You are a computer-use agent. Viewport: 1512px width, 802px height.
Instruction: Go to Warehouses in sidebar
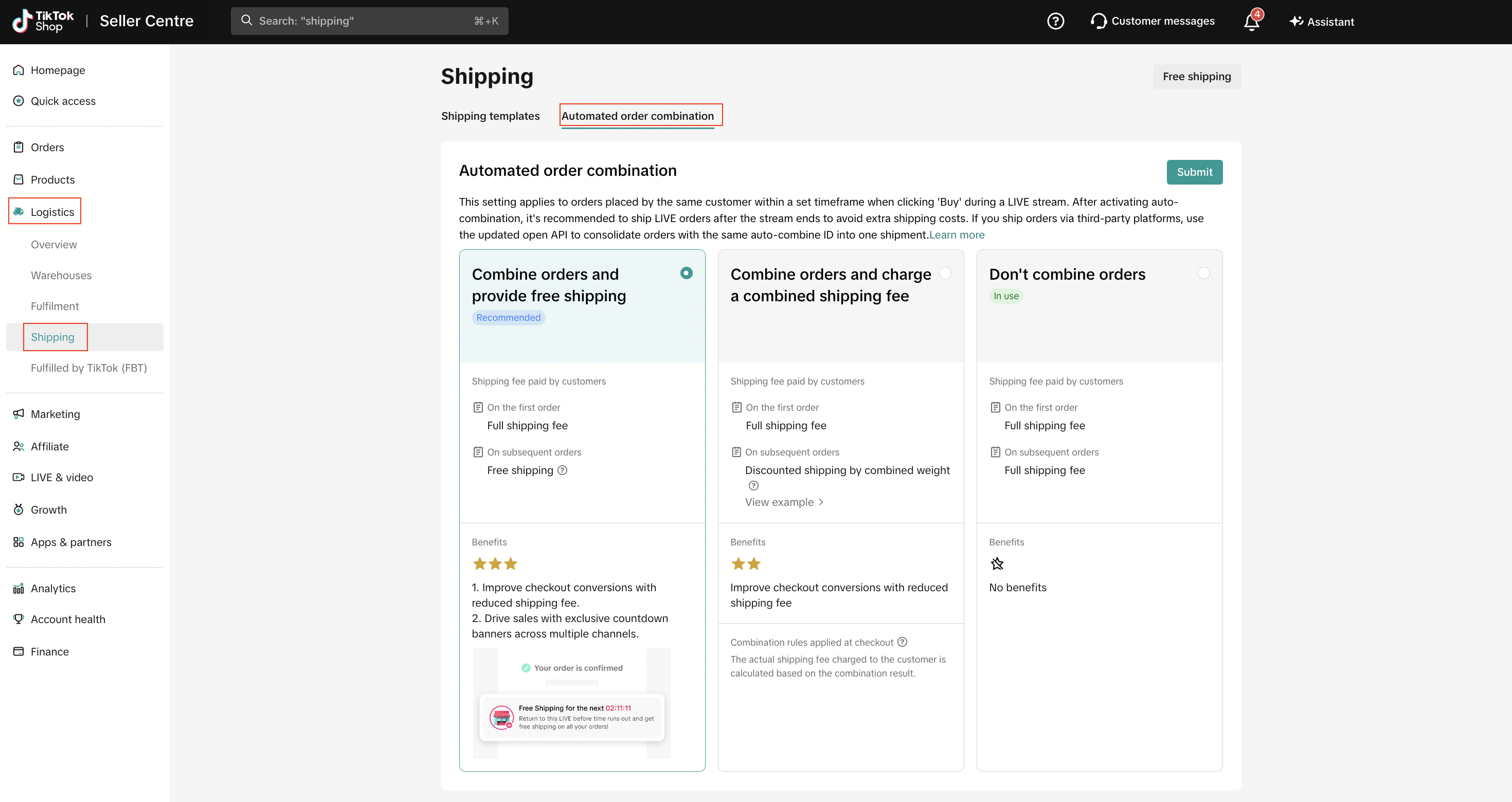click(x=61, y=275)
